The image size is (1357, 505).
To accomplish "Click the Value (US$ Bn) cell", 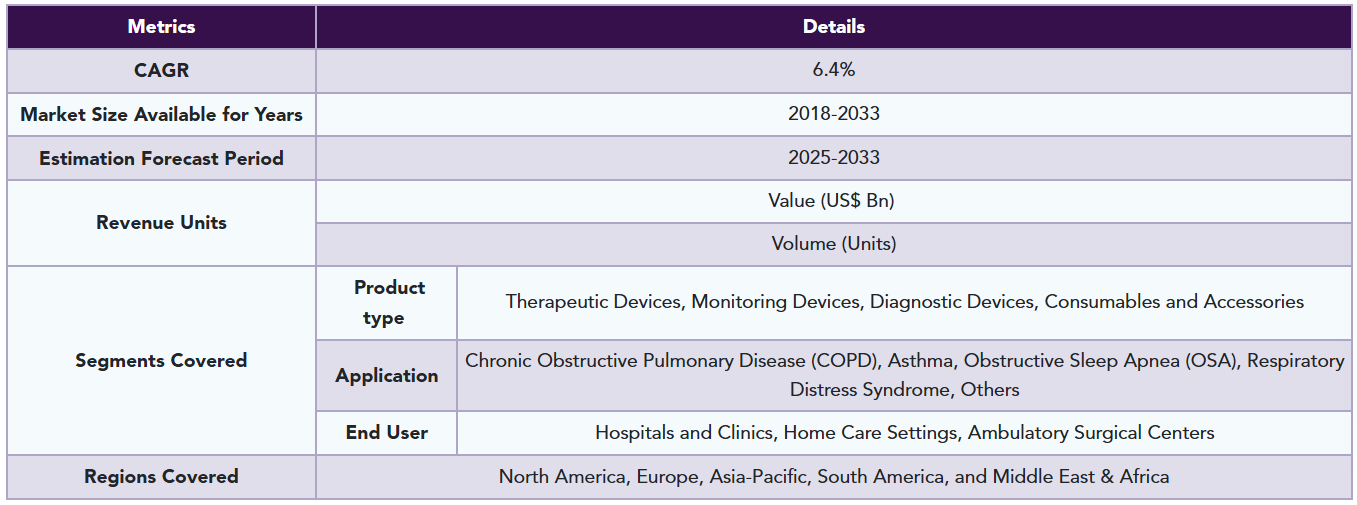I will tap(833, 201).
